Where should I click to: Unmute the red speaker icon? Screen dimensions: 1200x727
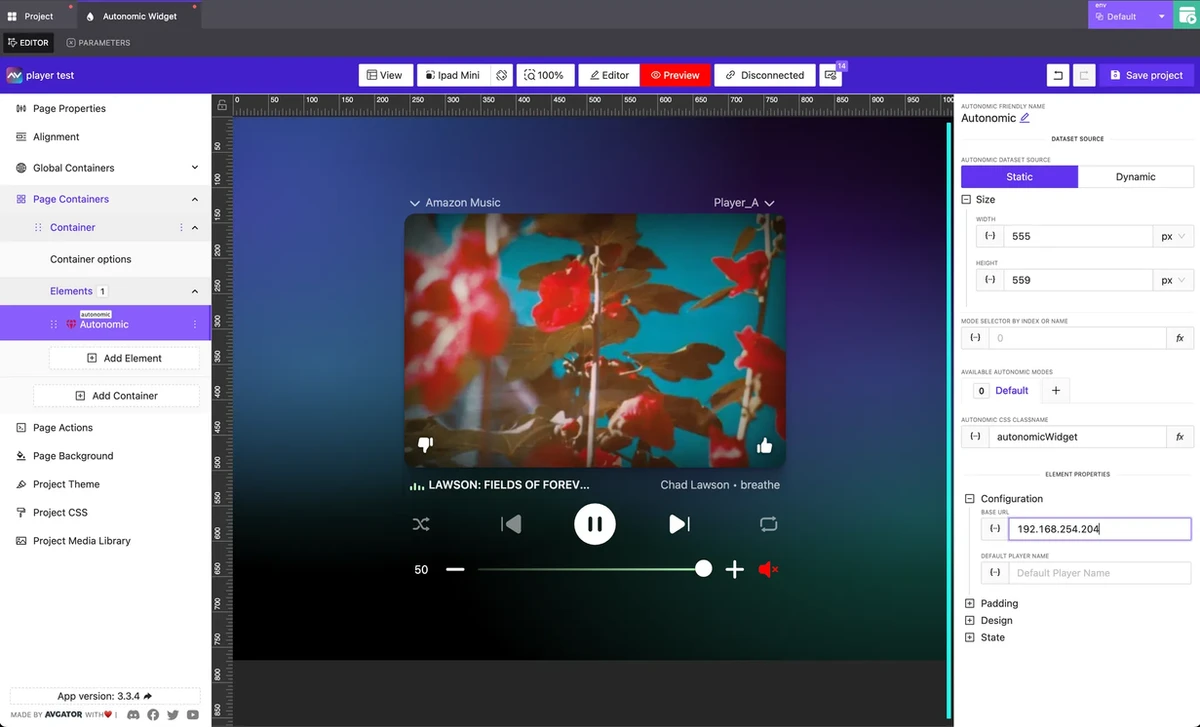(x=767, y=569)
